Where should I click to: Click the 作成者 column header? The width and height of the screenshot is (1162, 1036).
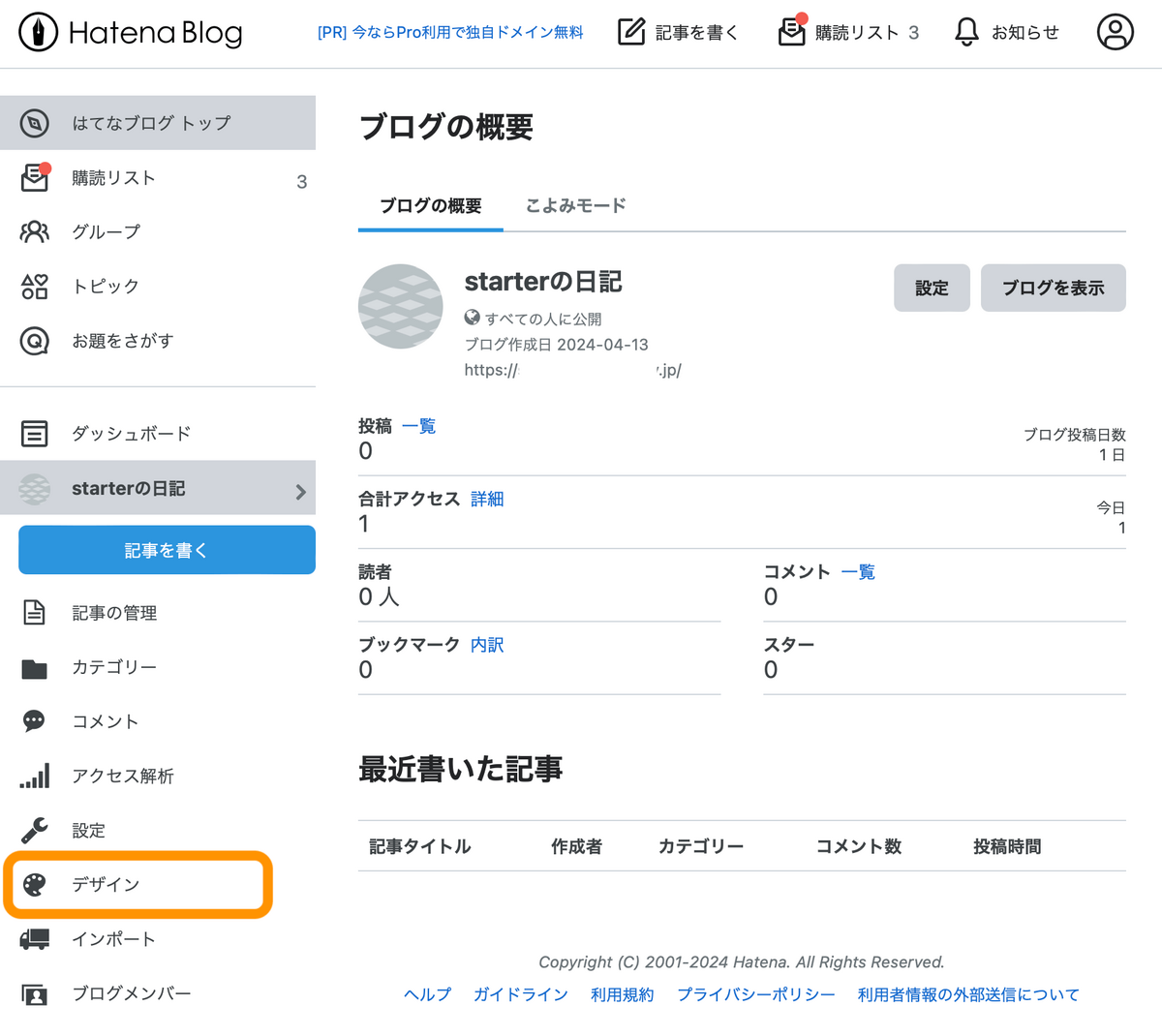pos(576,846)
